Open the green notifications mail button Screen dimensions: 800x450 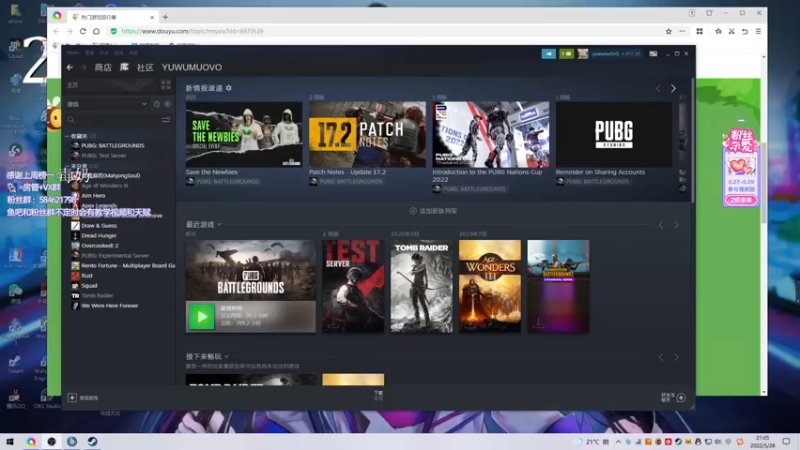[566, 54]
